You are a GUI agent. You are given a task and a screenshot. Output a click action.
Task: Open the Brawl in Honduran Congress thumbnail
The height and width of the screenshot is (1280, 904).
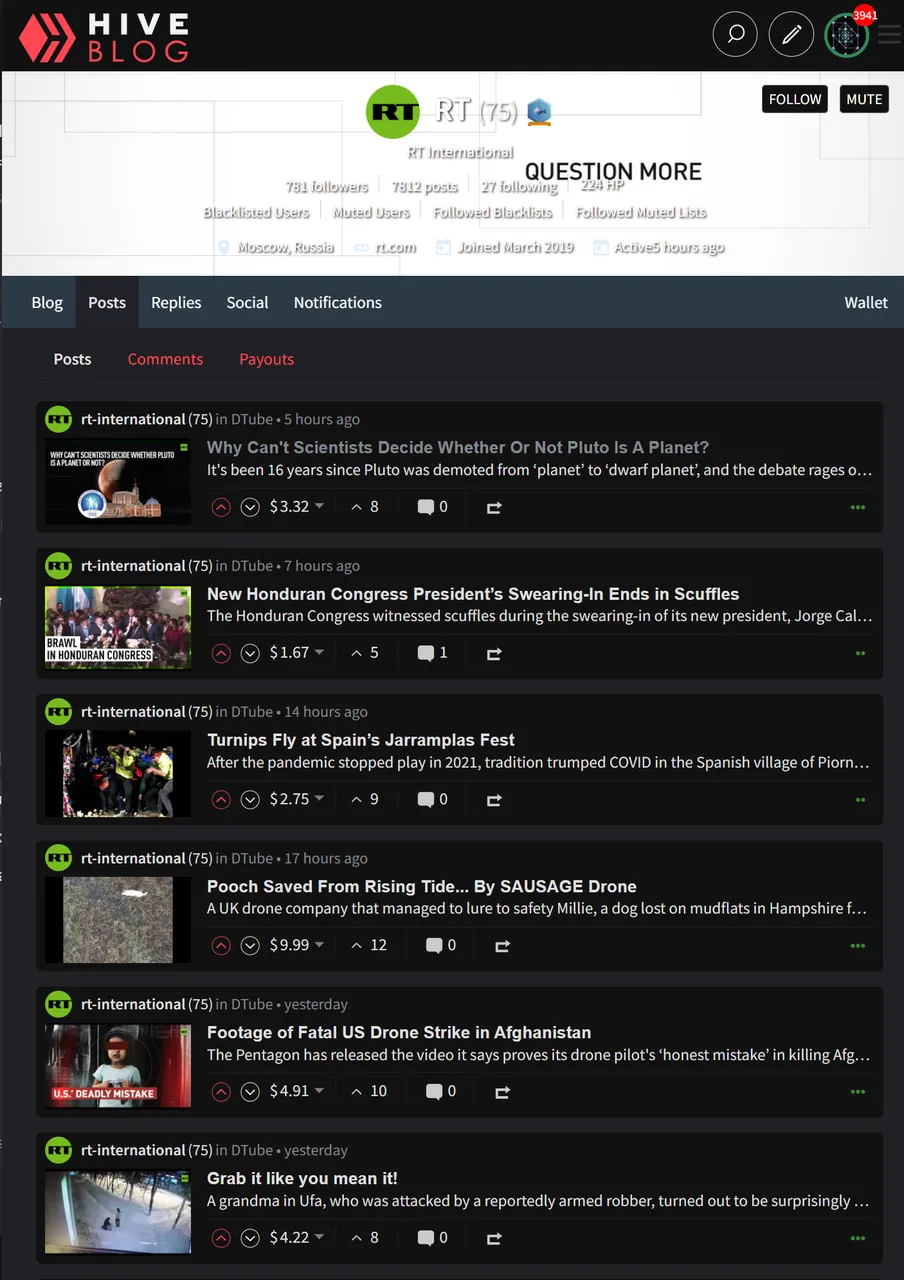click(118, 627)
